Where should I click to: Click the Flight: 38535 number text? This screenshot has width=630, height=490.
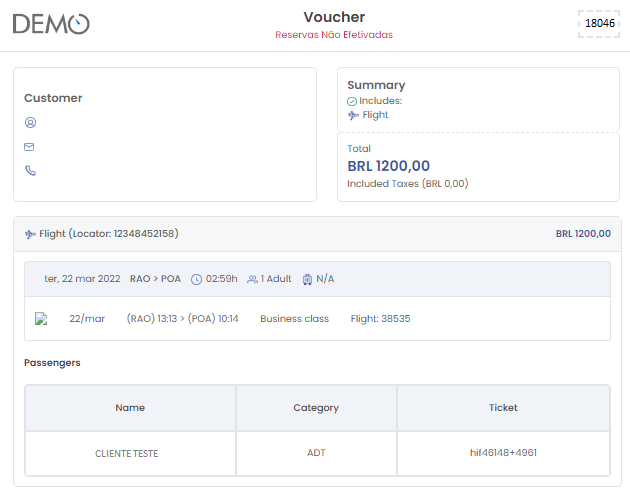380,319
